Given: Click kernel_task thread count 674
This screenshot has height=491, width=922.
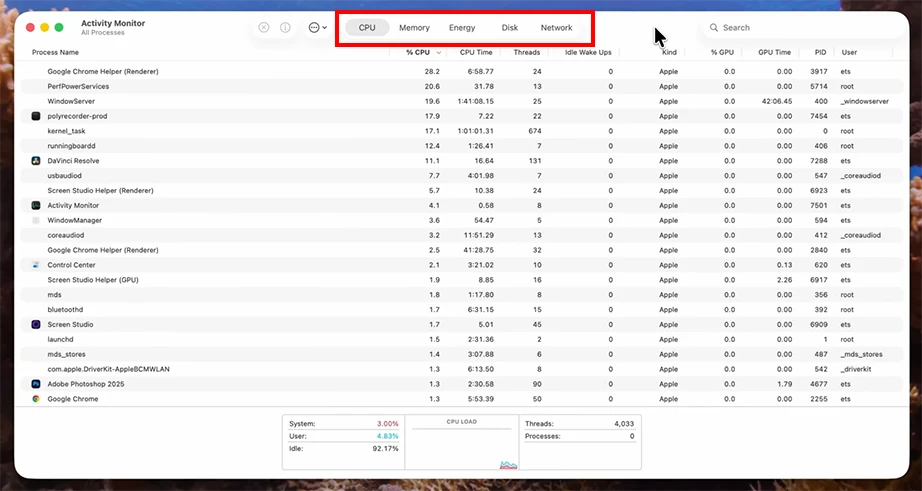Looking at the screenshot, I should (535, 131).
